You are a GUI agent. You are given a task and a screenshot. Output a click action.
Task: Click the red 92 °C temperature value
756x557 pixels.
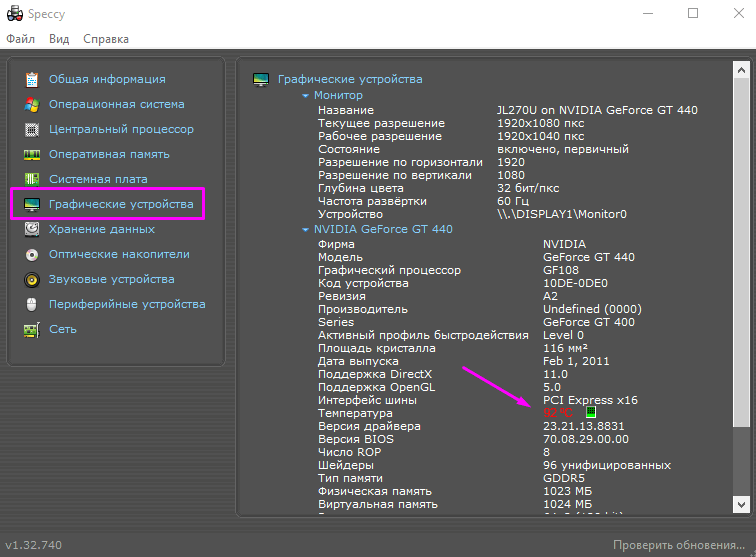point(558,413)
